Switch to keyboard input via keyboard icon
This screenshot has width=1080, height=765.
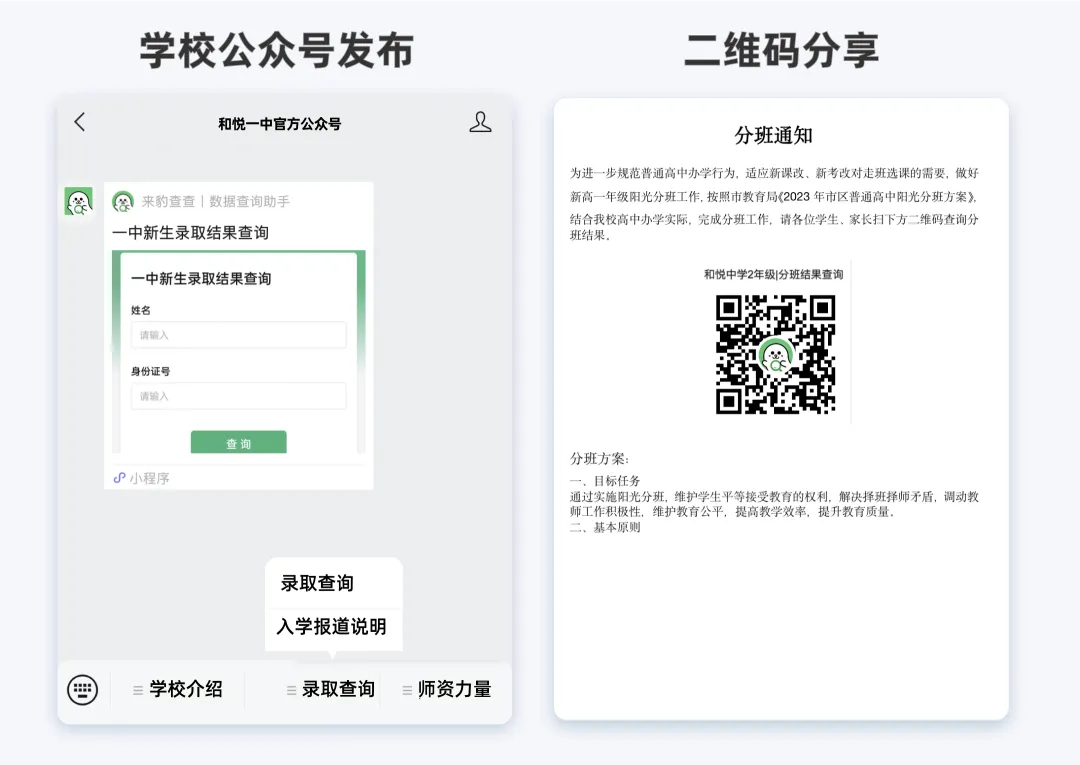tap(83, 689)
